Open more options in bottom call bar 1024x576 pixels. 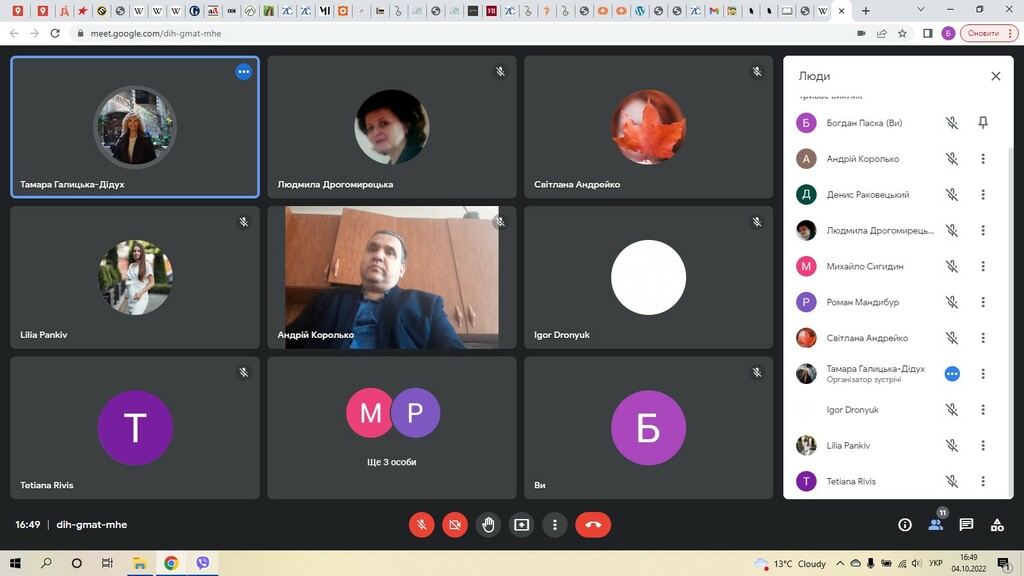(x=554, y=524)
